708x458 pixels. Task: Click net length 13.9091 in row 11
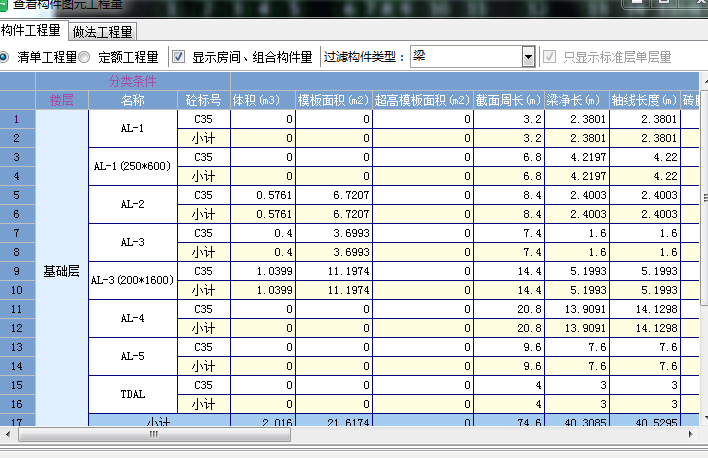[577, 309]
